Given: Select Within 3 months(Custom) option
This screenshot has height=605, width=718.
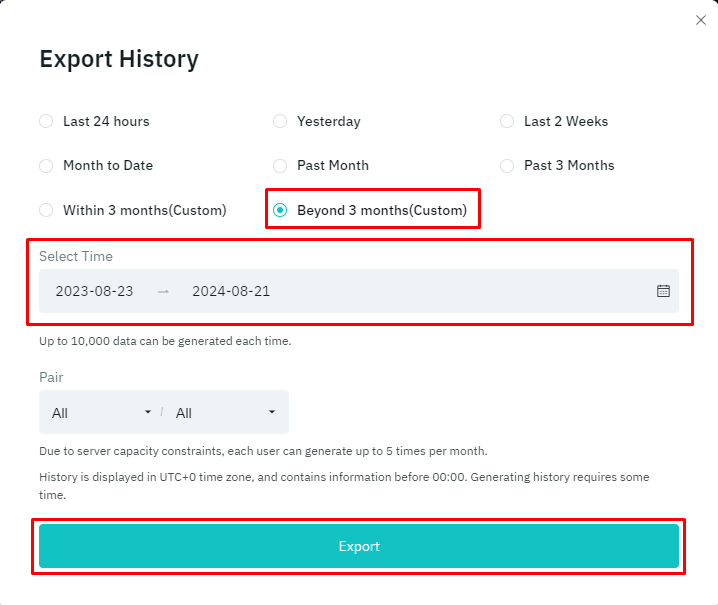Looking at the screenshot, I should click(46, 210).
